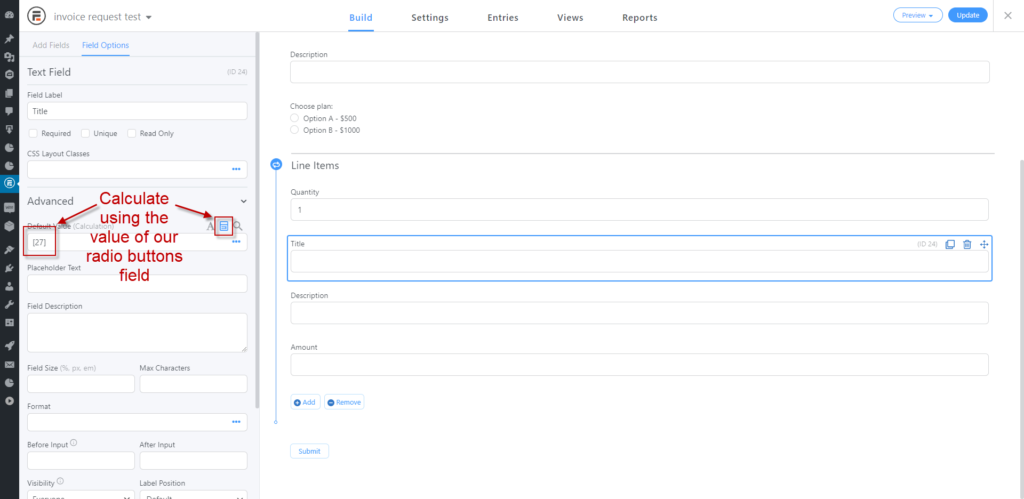Viewport: 1024px width, 499px height.
Task: Select the magnifier lookup default value icon
Action: click(x=238, y=226)
